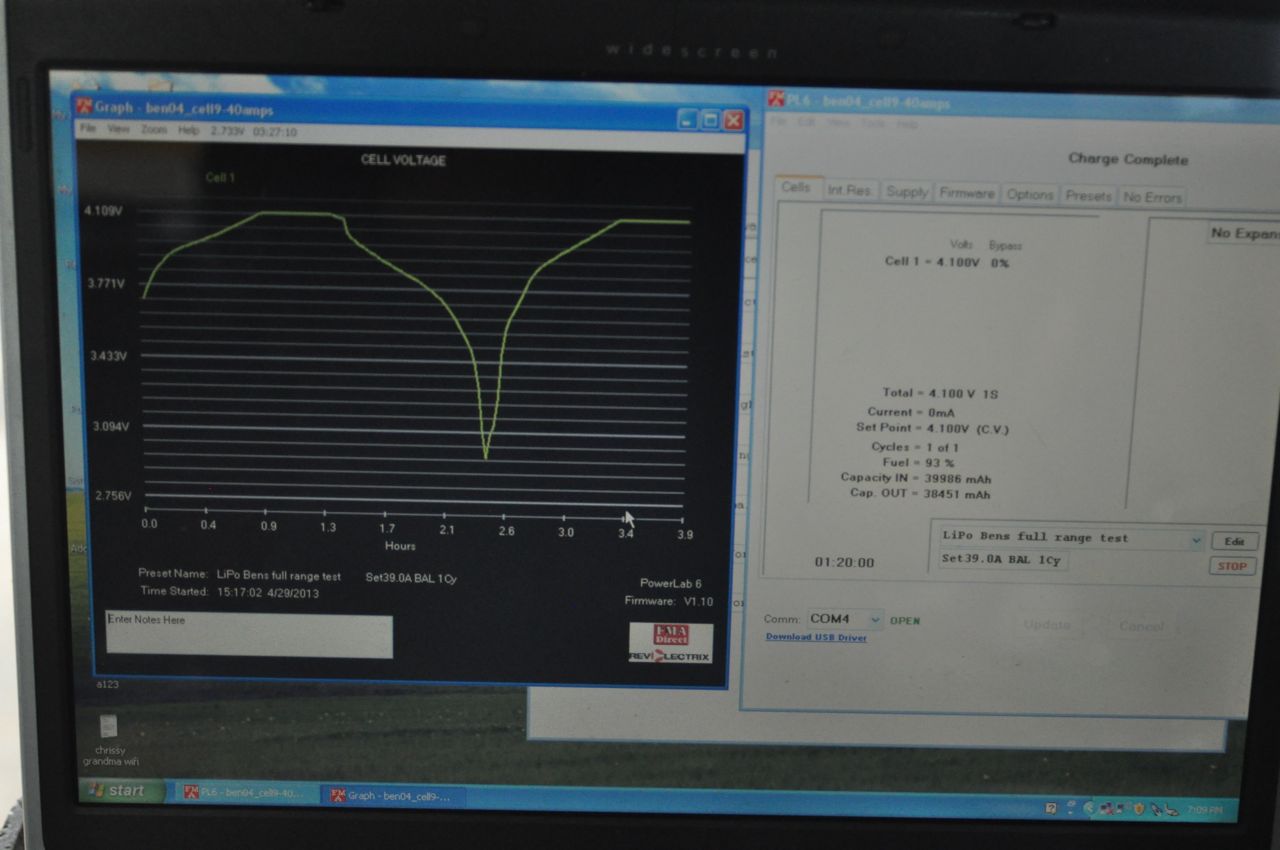1280x850 pixels.
Task: Click the PL6 window title bar icon
Action: [775, 99]
